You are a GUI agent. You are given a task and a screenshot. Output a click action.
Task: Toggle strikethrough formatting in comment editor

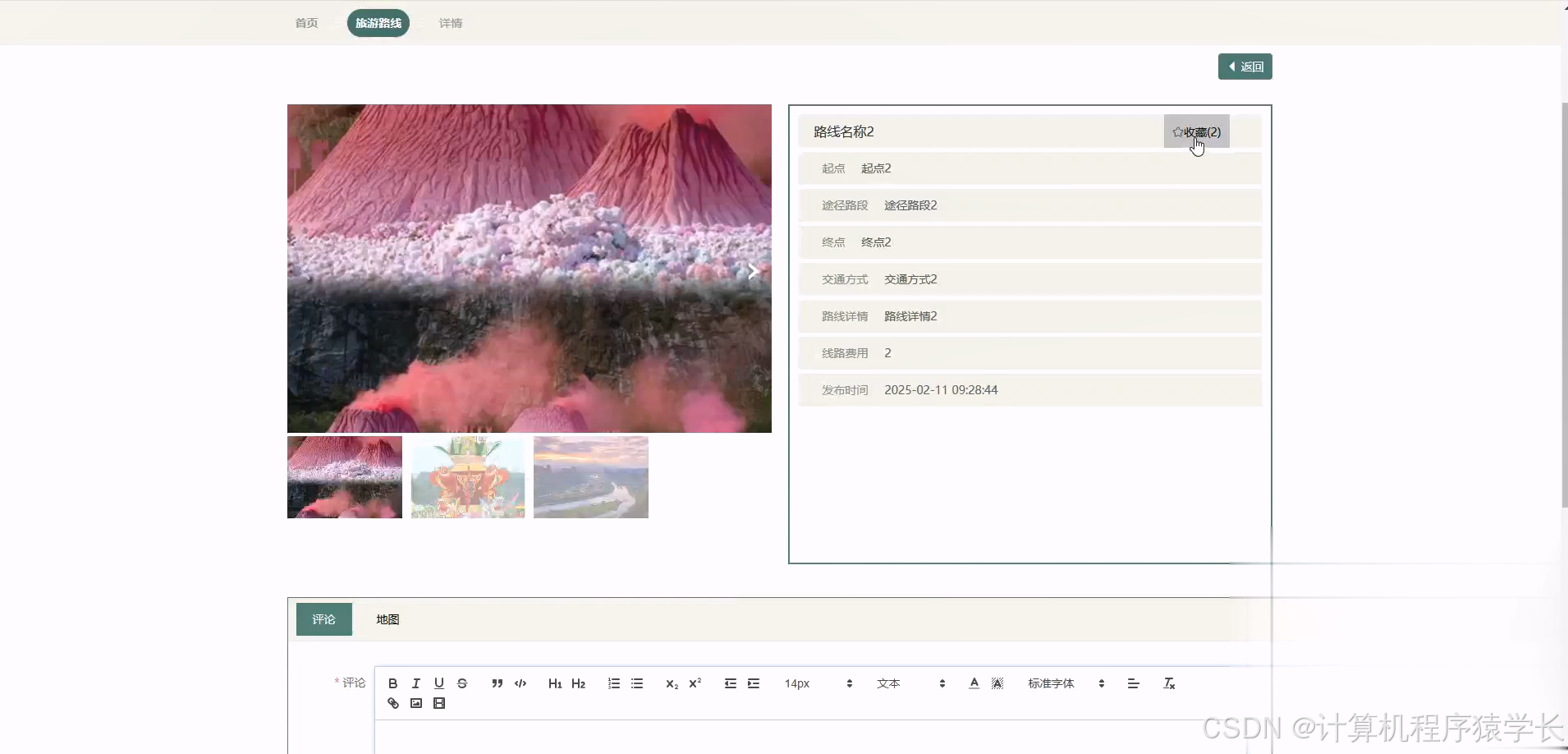click(462, 683)
